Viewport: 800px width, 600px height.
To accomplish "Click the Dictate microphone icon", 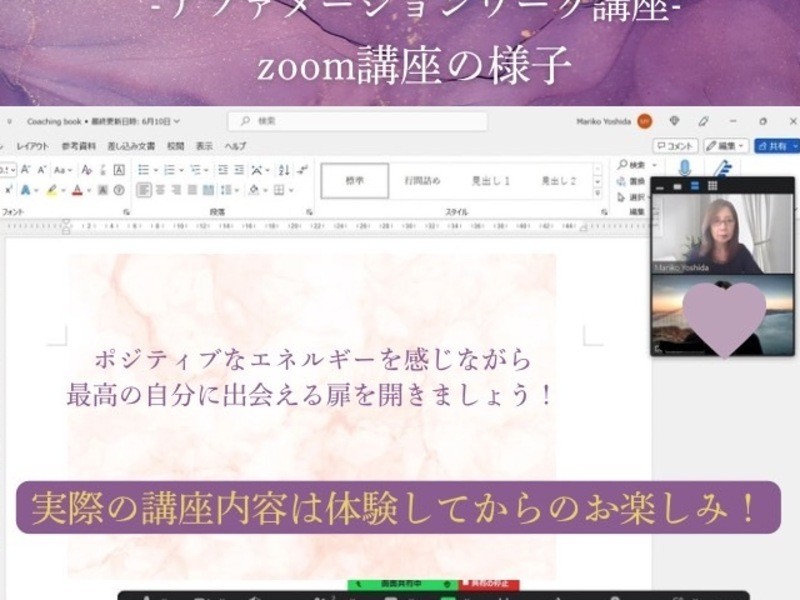I will click(x=685, y=168).
